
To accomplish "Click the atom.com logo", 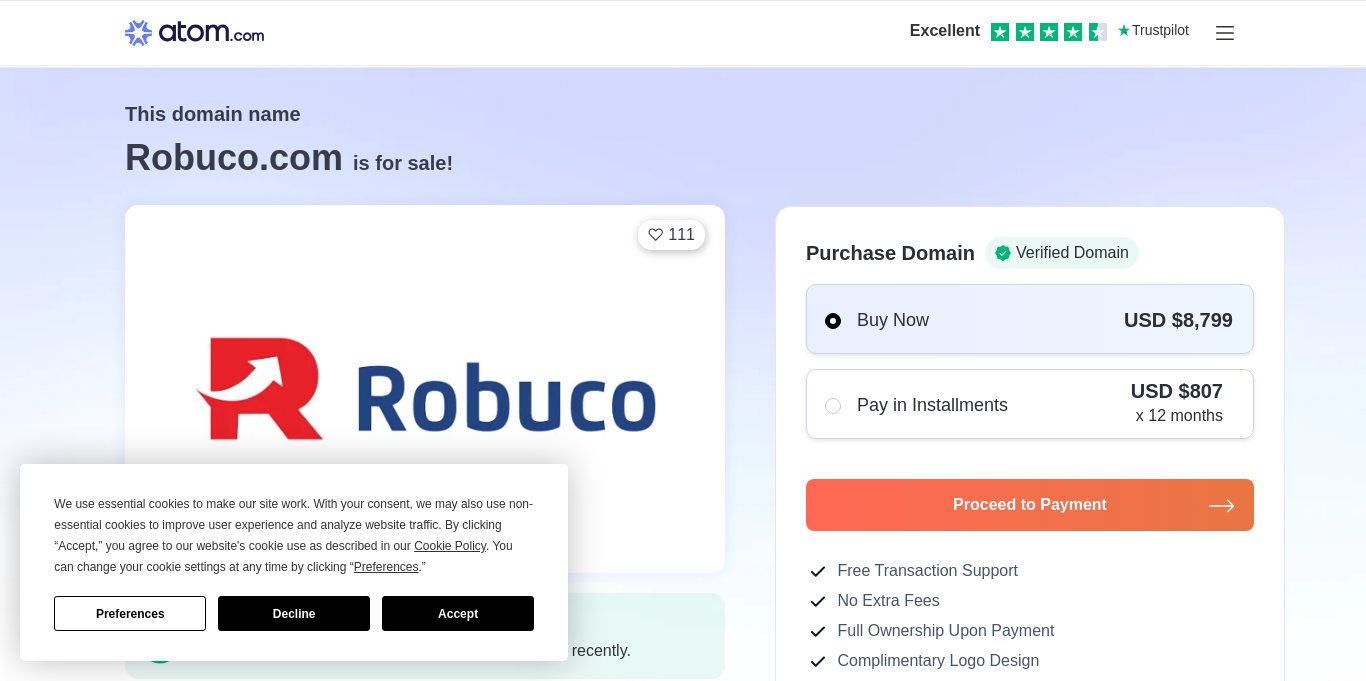I will pos(195,33).
